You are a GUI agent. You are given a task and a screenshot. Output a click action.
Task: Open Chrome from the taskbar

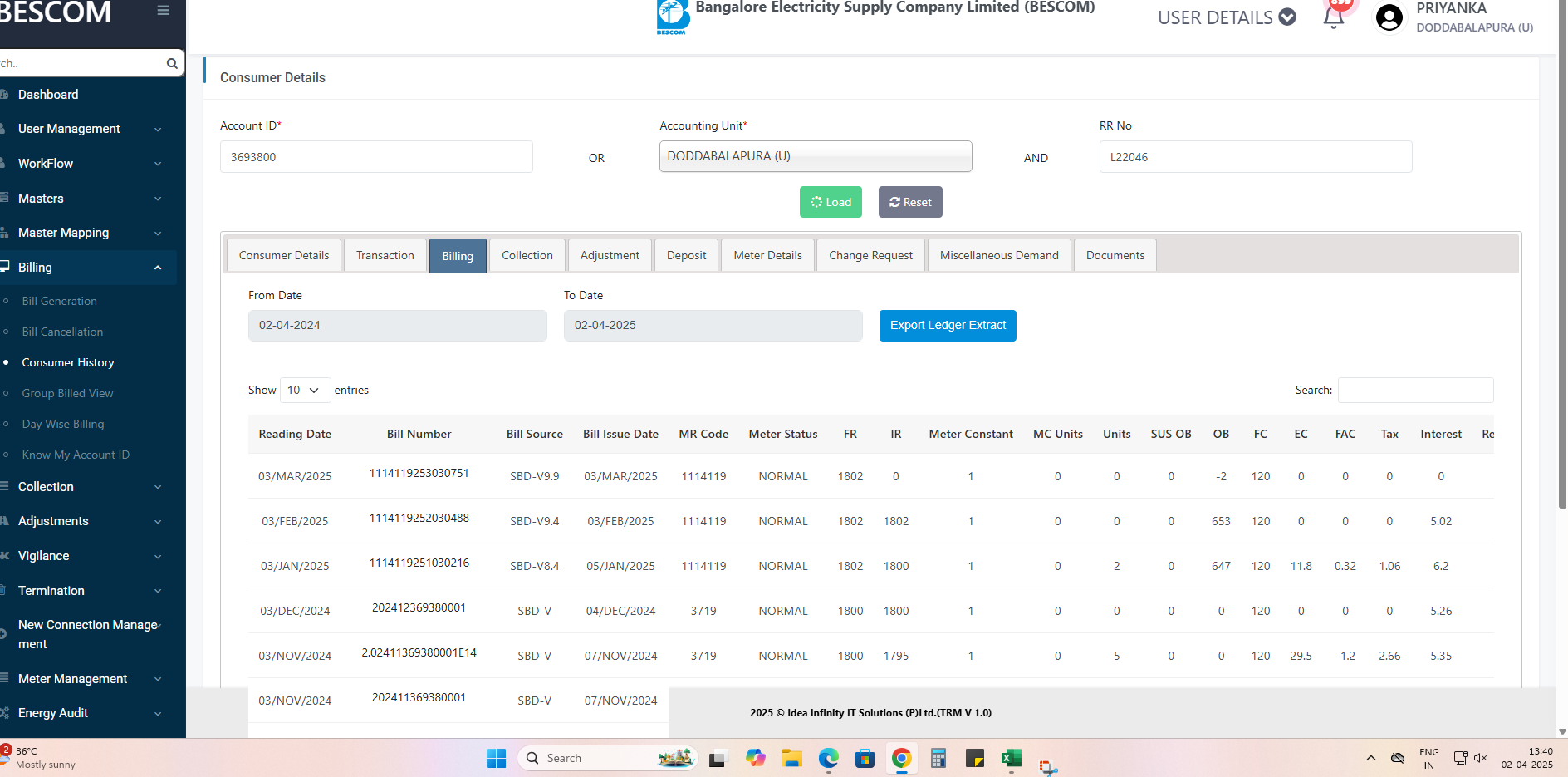pos(901,758)
